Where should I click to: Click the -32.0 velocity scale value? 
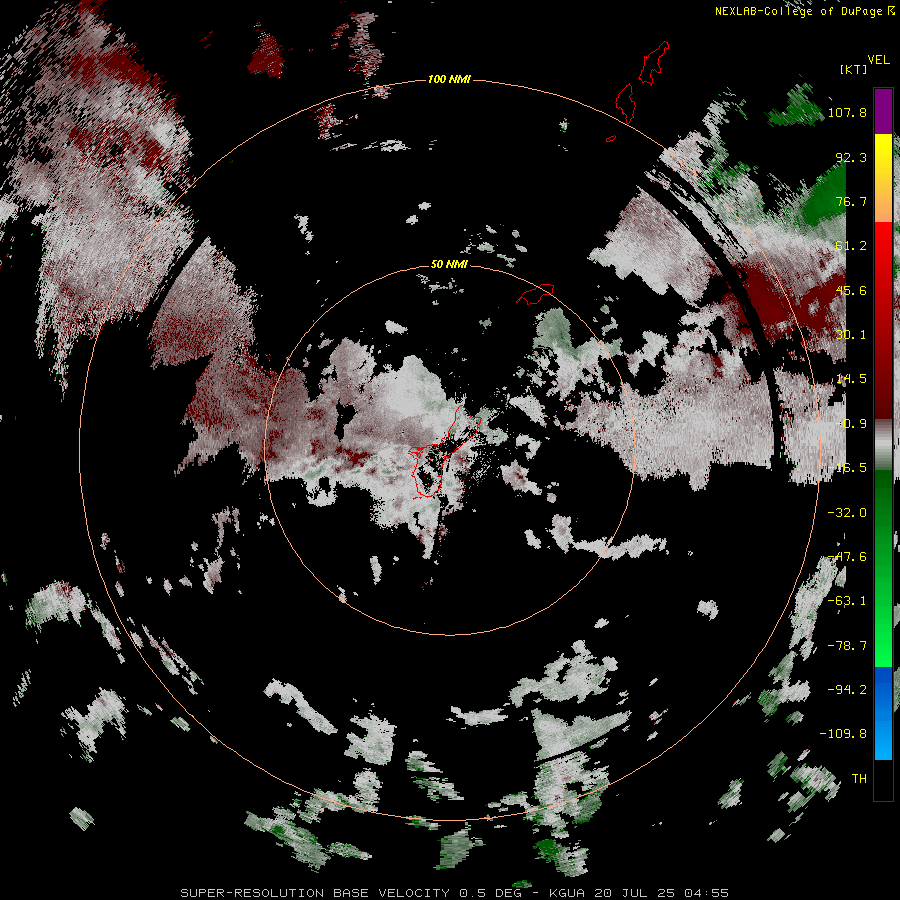pos(847,513)
